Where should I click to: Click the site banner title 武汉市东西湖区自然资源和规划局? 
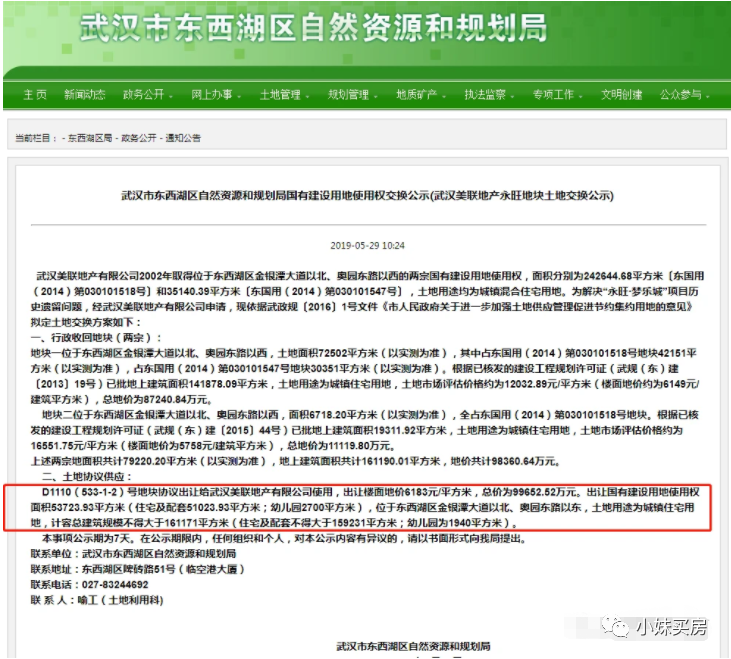click(x=313, y=28)
